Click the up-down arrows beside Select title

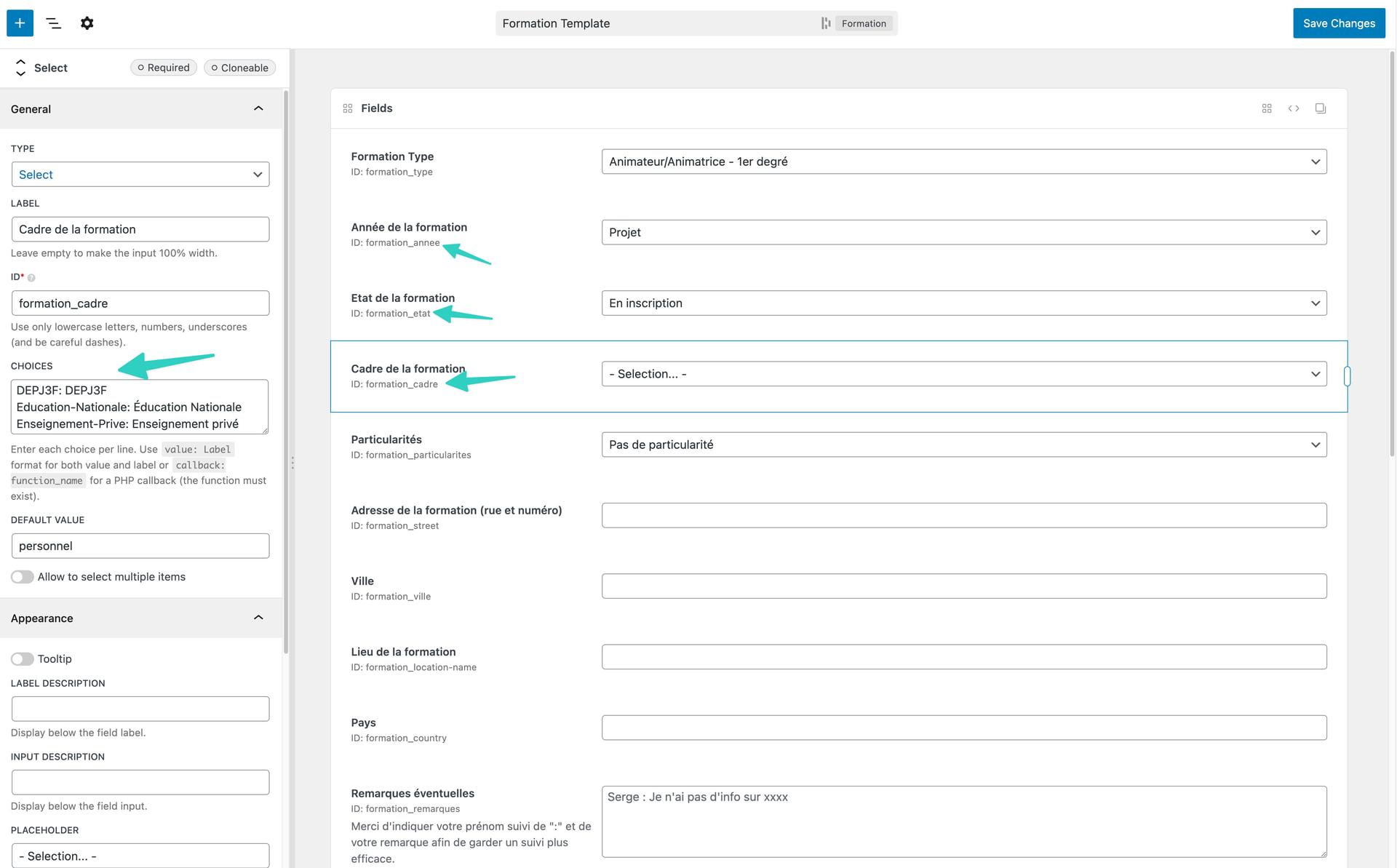tap(20, 68)
